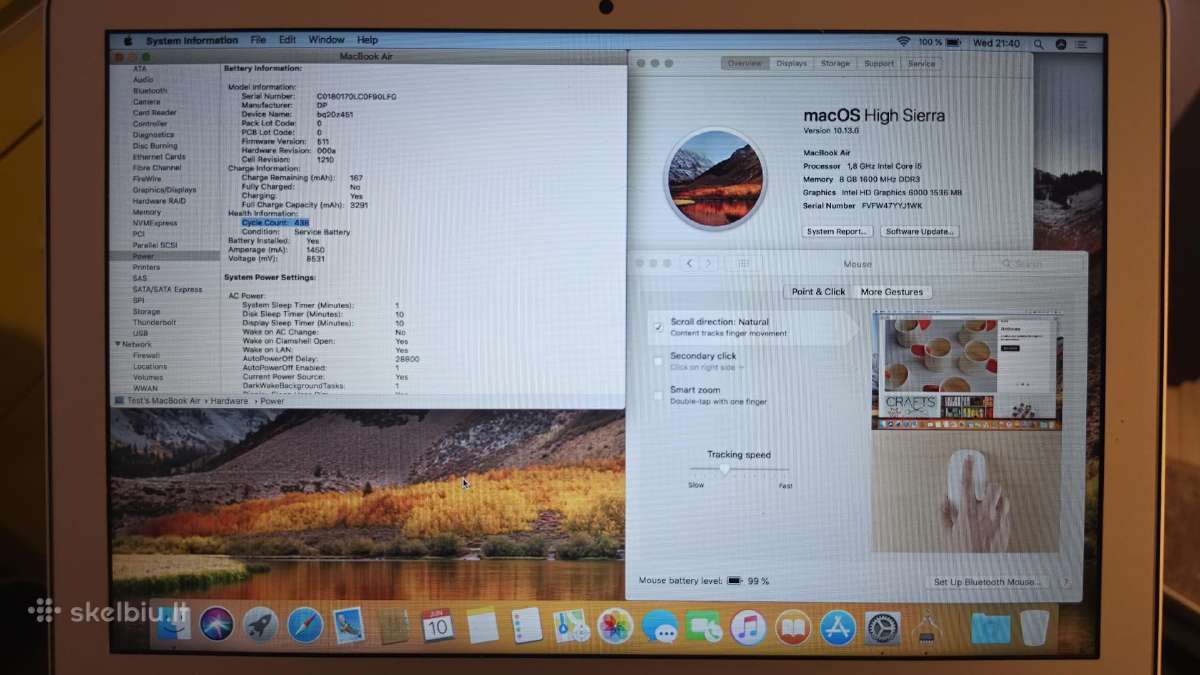Image resolution: width=1200 pixels, height=675 pixels.
Task: Select Memory in the hardware sidebar
Action: coord(146,212)
